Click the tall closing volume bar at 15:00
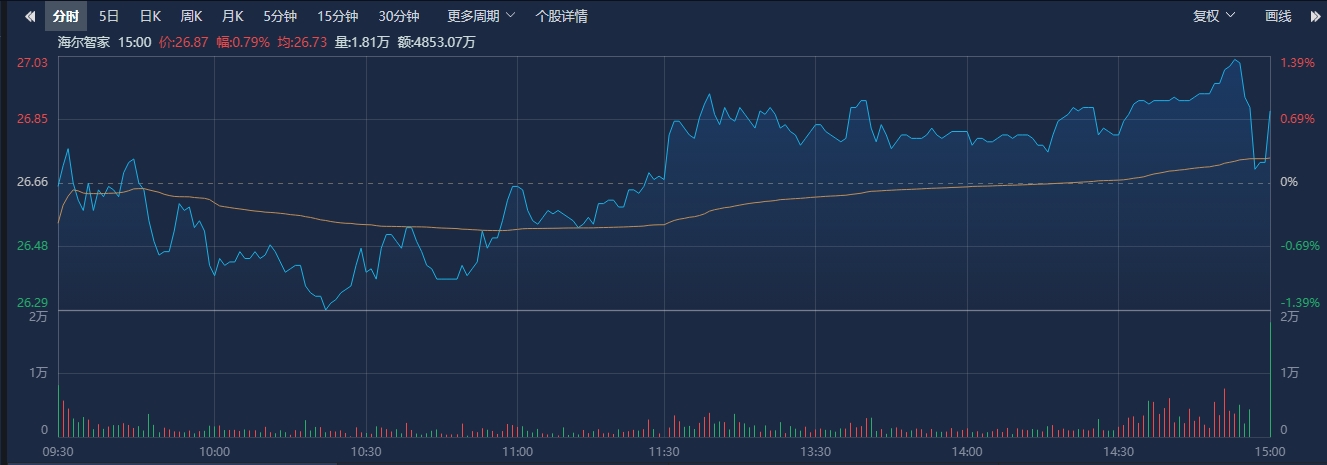Screen dimensions: 1327x465 (x=1270, y=380)
